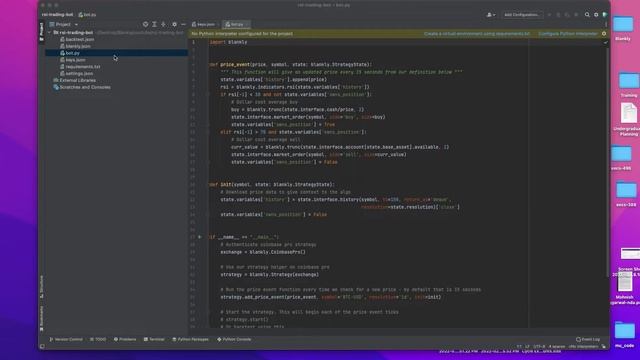
Task: Click the Debug icon in top toolbar
Action: pos(558,15)
